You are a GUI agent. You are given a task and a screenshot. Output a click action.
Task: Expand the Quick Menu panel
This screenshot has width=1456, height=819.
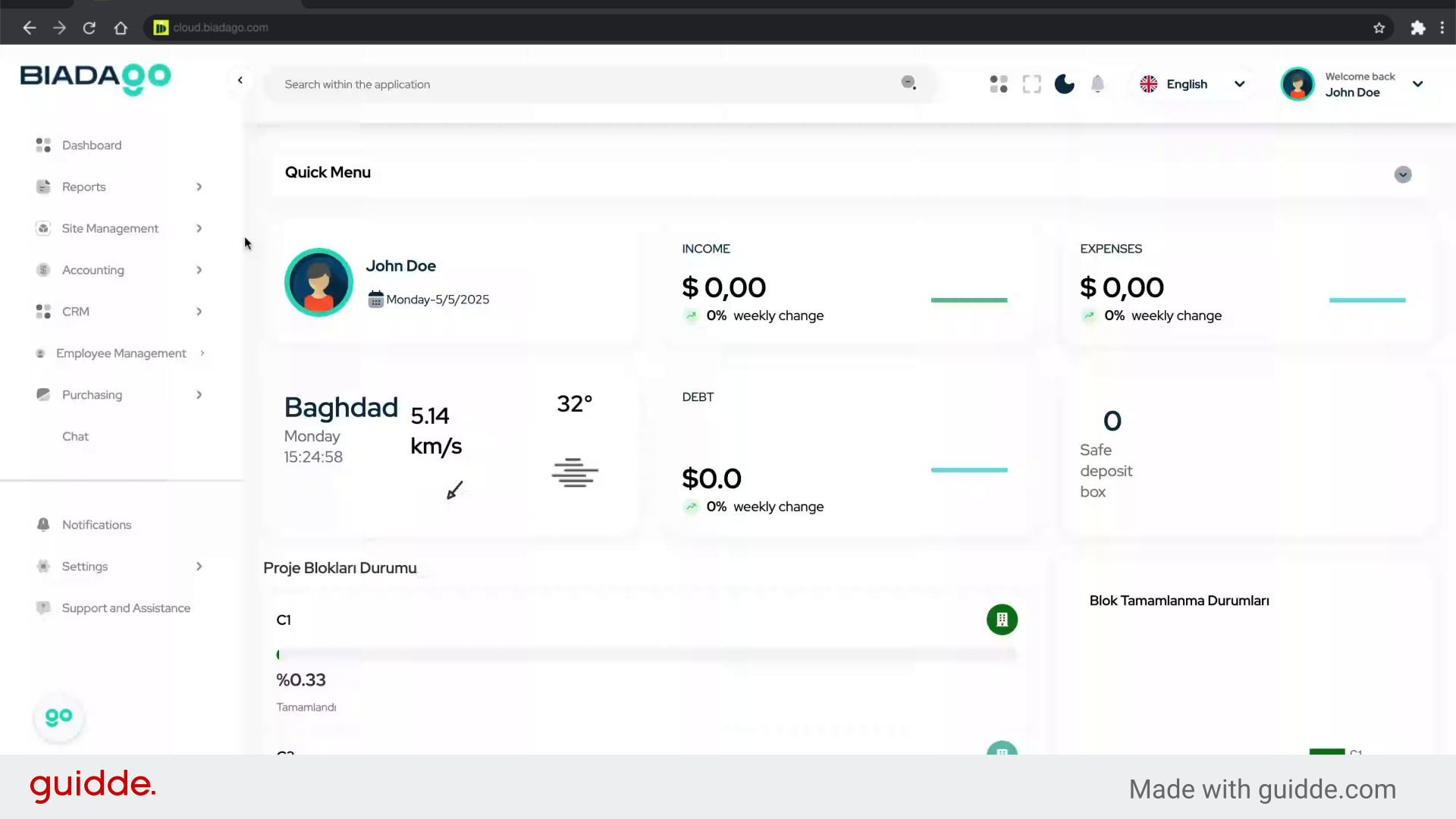point(1402,174)
